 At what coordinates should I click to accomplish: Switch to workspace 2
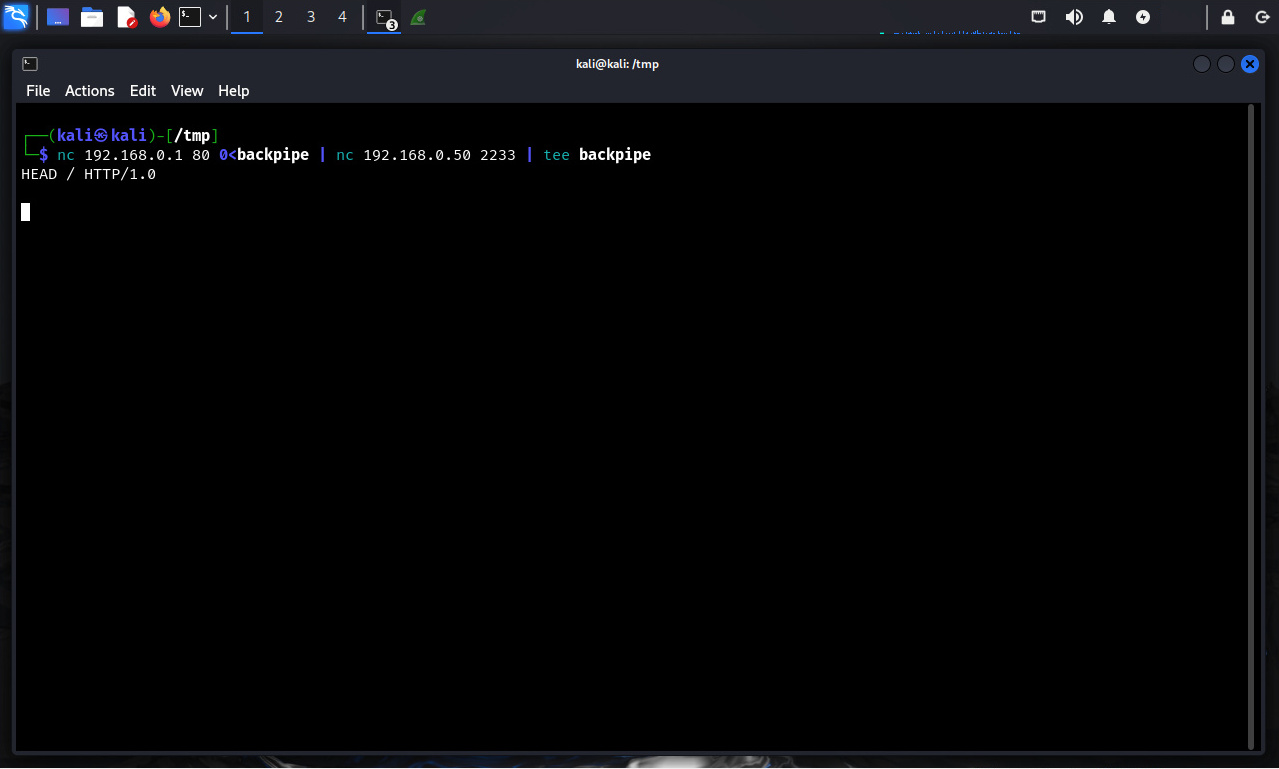279,17
